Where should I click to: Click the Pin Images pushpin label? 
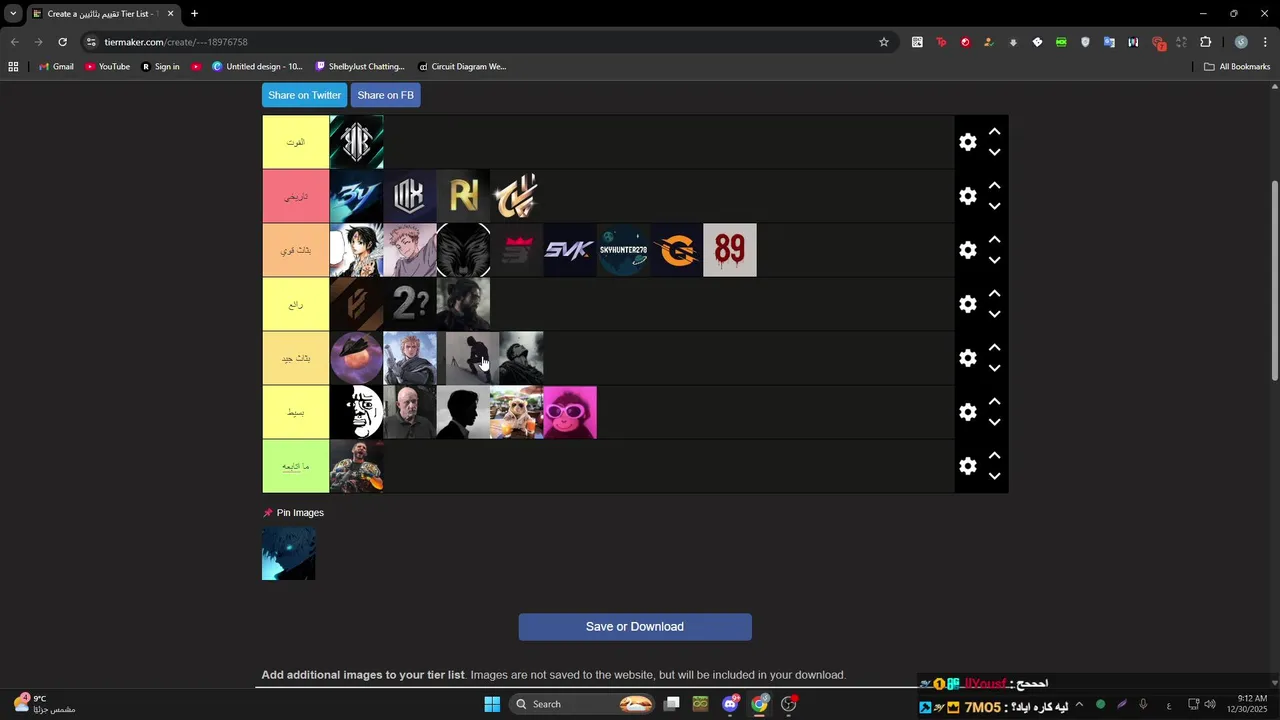[x=293, y=513]
